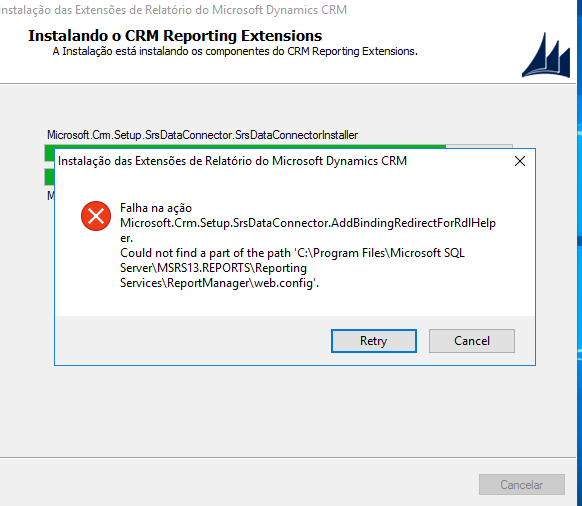
Task: Click 'Instalando o CRM Reporting Extensions' heading
Action: [x=175, y=36]
